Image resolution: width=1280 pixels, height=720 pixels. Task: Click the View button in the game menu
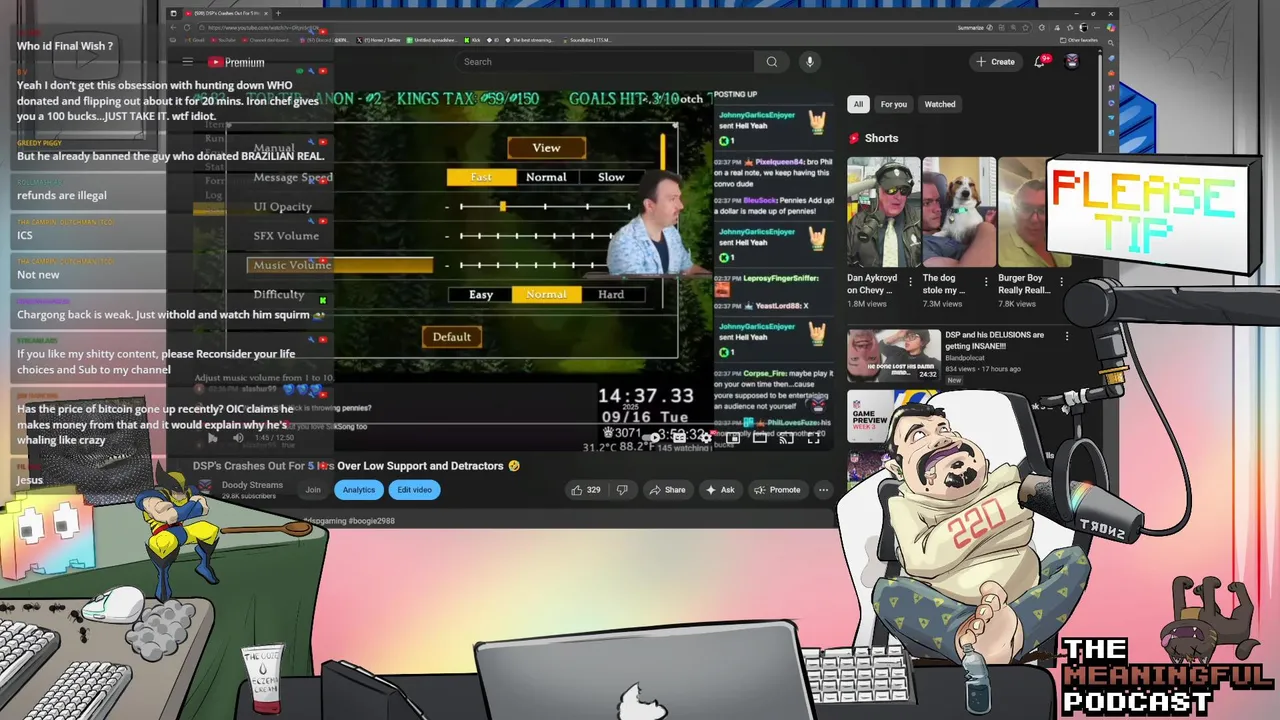pos(546,148)
